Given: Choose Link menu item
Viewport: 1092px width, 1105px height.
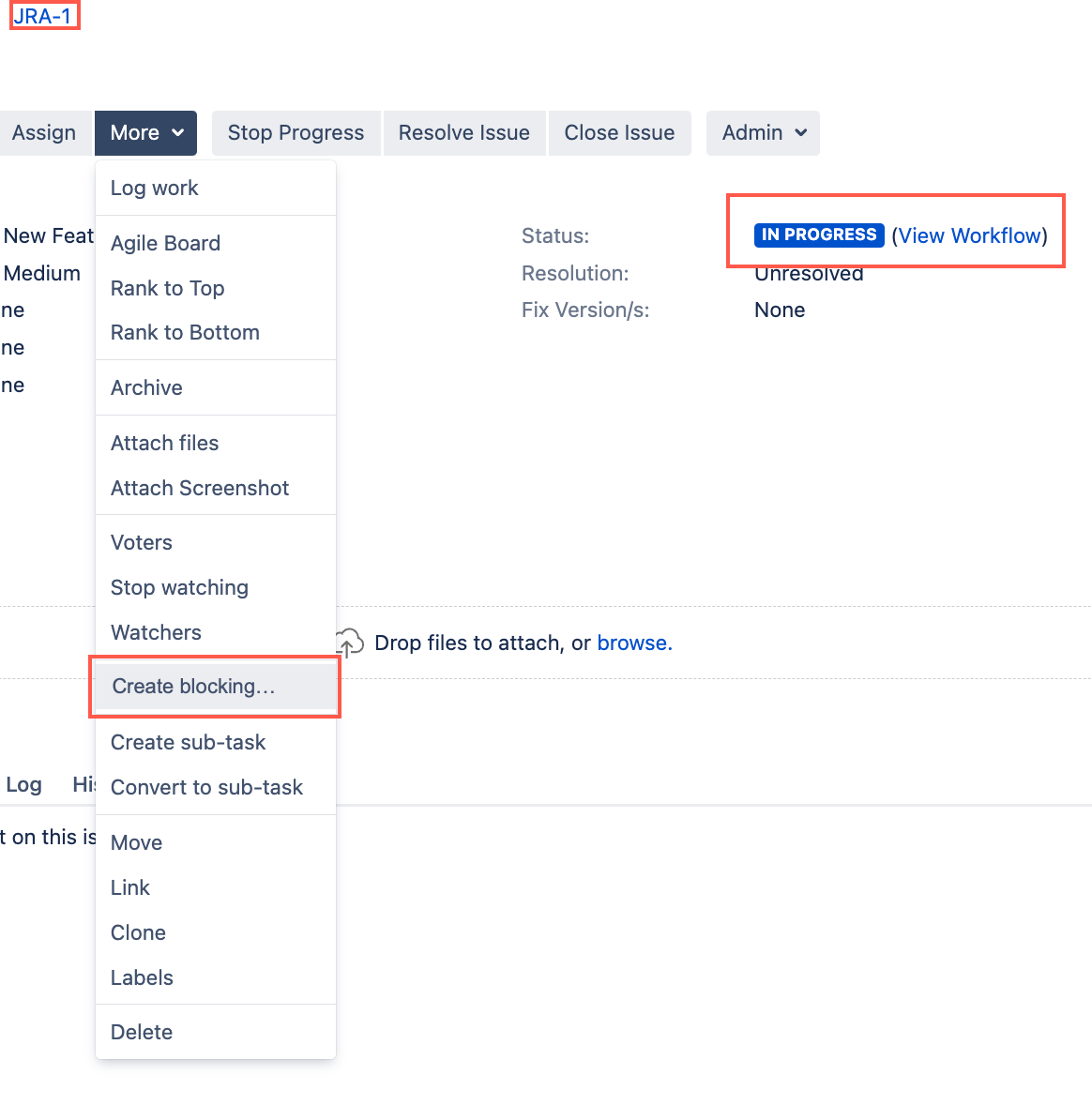Looking at the screenshot, I should coord(216,888).
